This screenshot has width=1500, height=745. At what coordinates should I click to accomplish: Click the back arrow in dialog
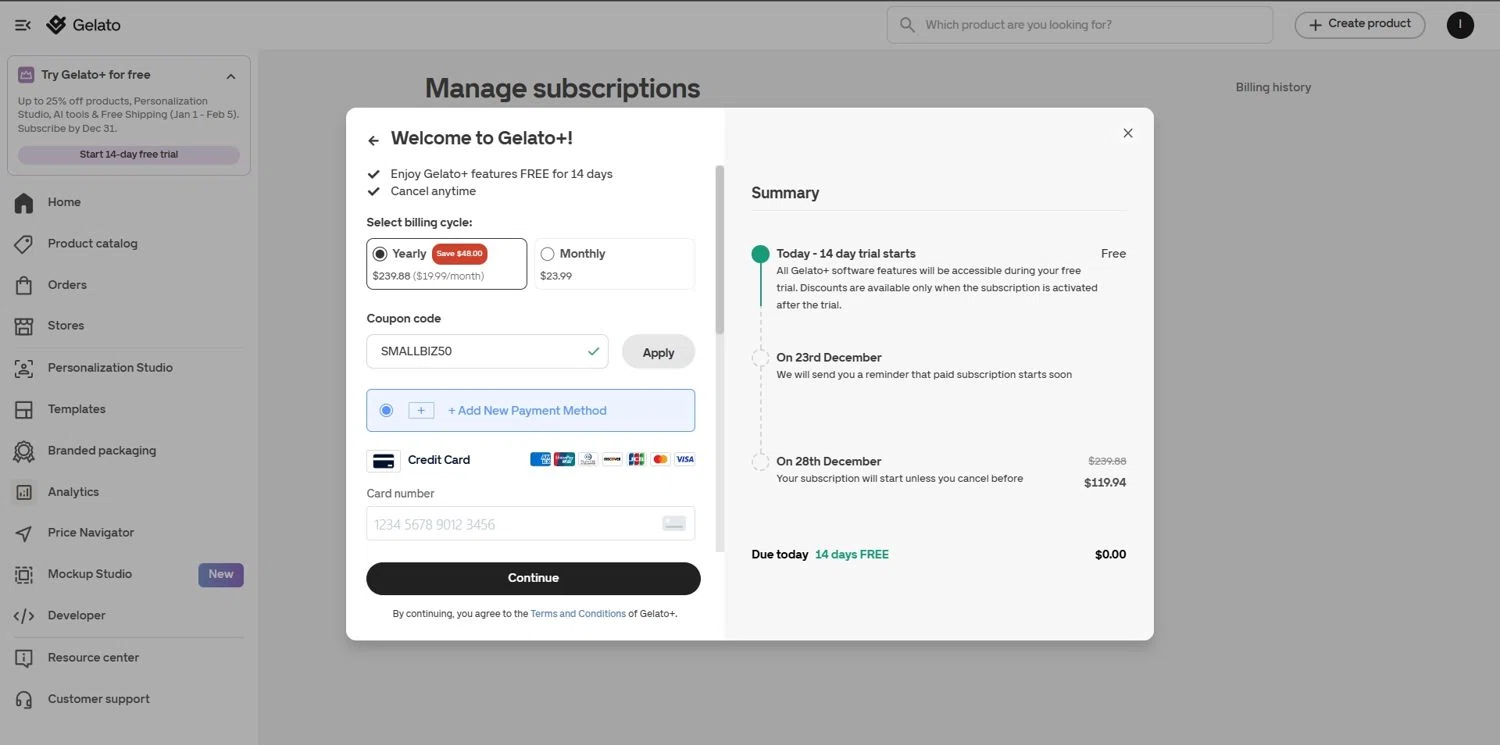coord(373,141)
